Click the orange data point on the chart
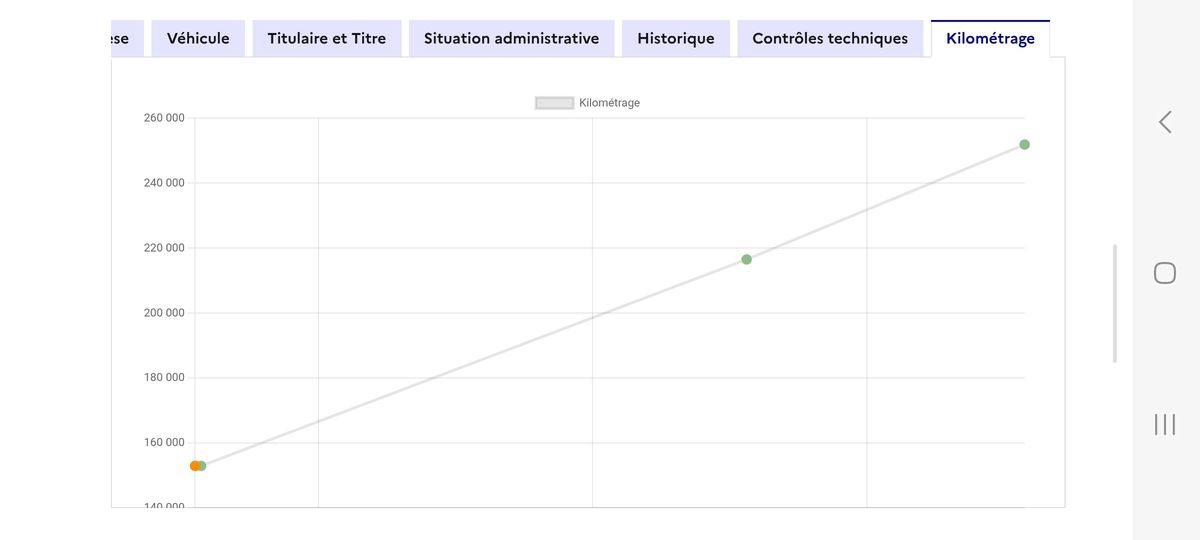 click(x=195, y=466)
